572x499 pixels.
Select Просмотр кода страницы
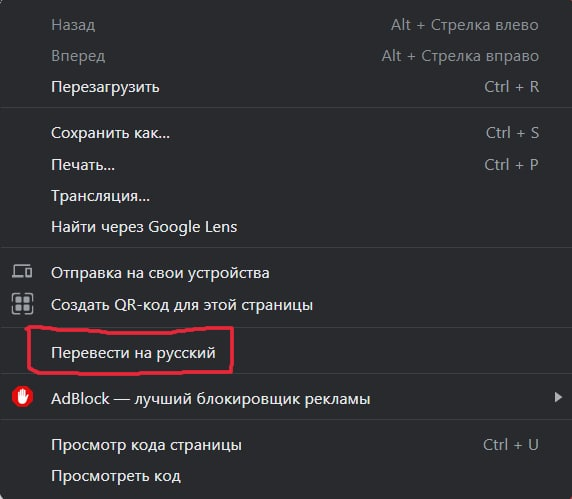pyautogui.click(x=286, y=445)
